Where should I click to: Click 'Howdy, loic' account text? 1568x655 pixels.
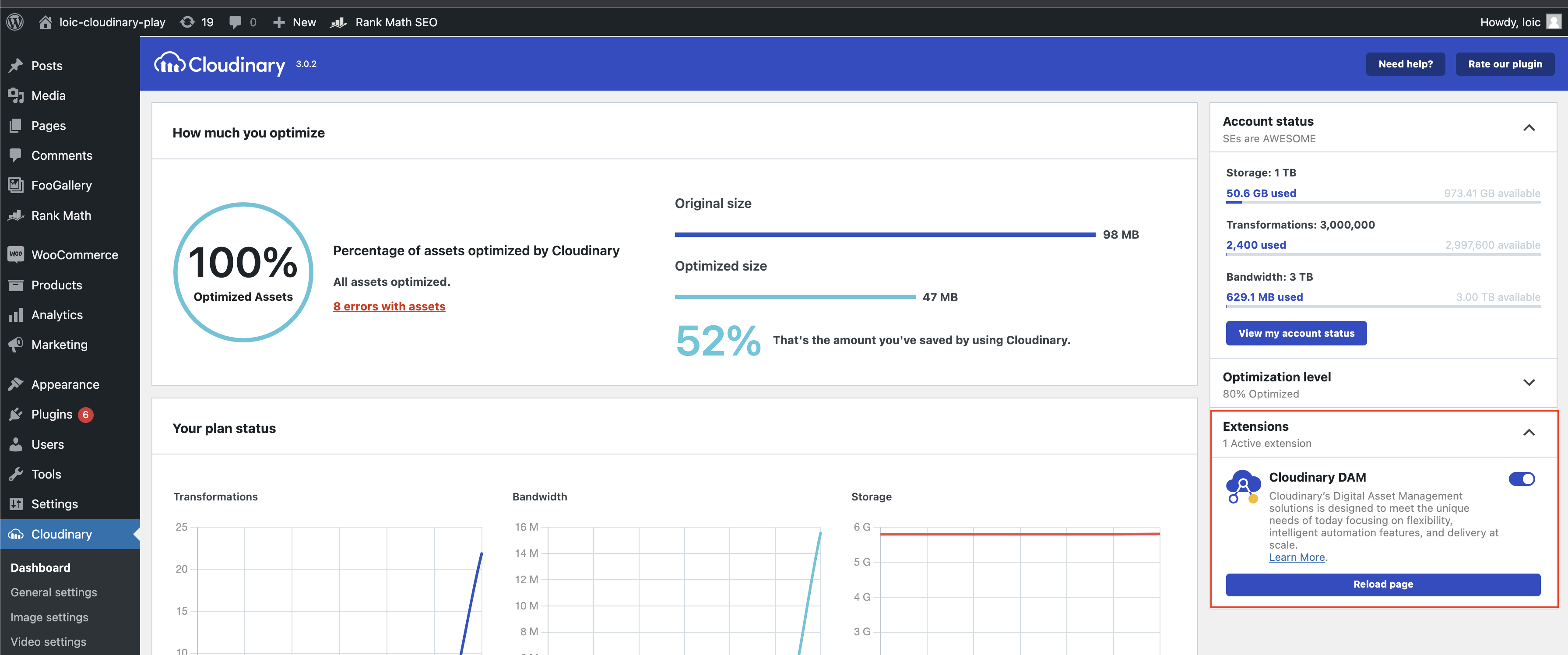[1510, 22]
